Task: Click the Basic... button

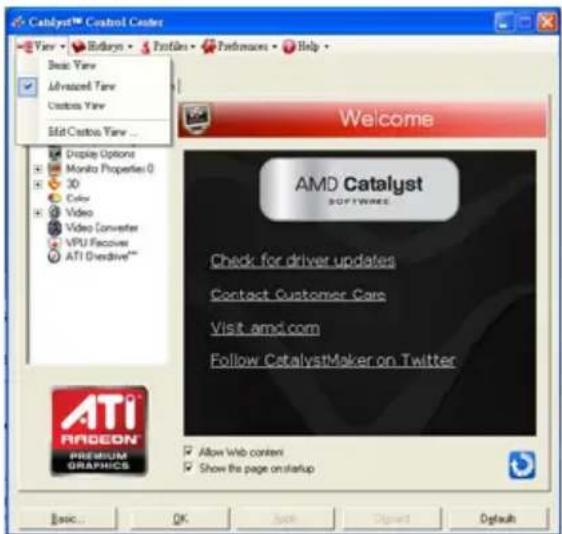Action: (67, 519)
